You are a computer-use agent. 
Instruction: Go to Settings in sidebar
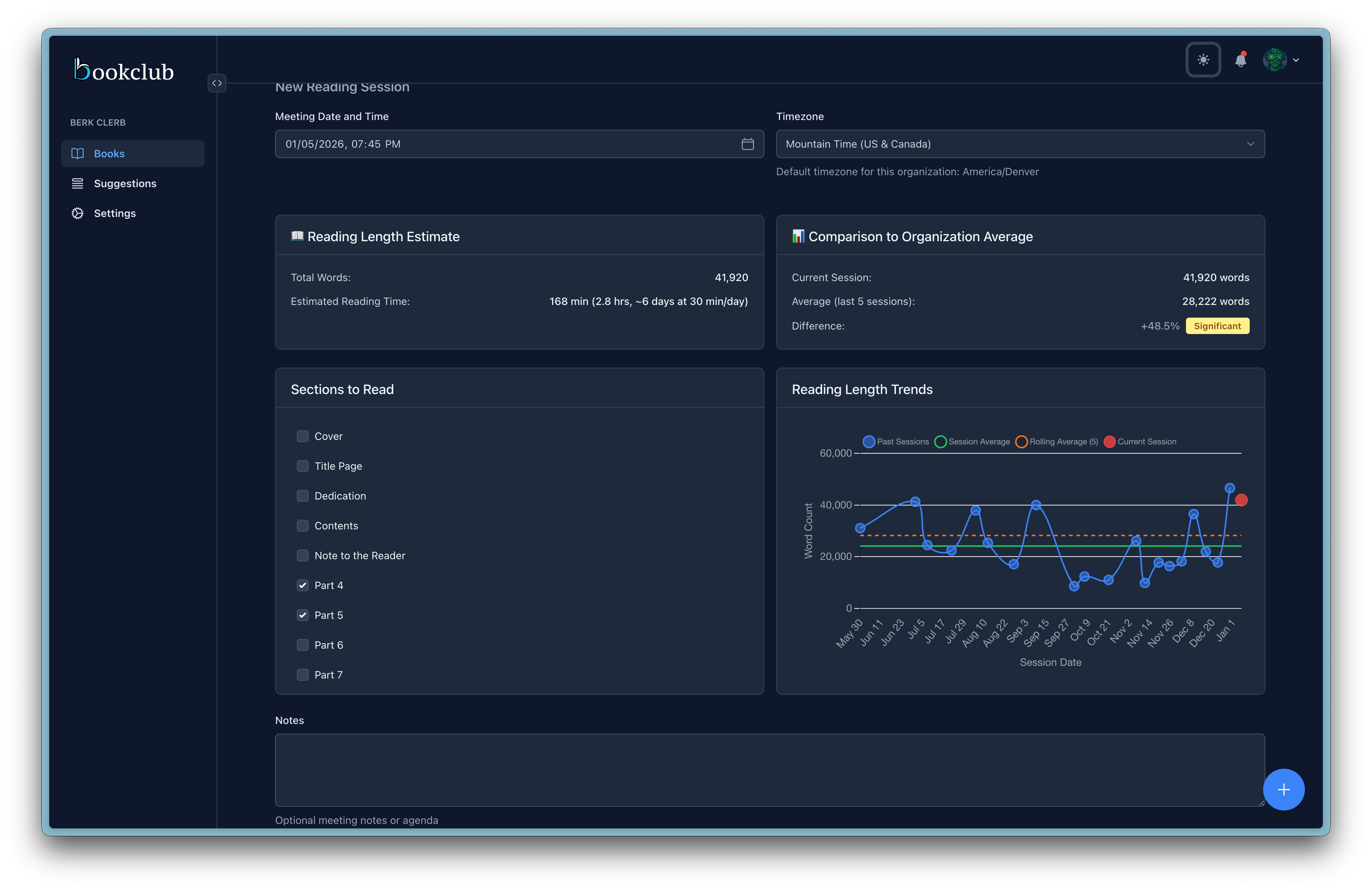pyautogui.click(x=115, y=213)
